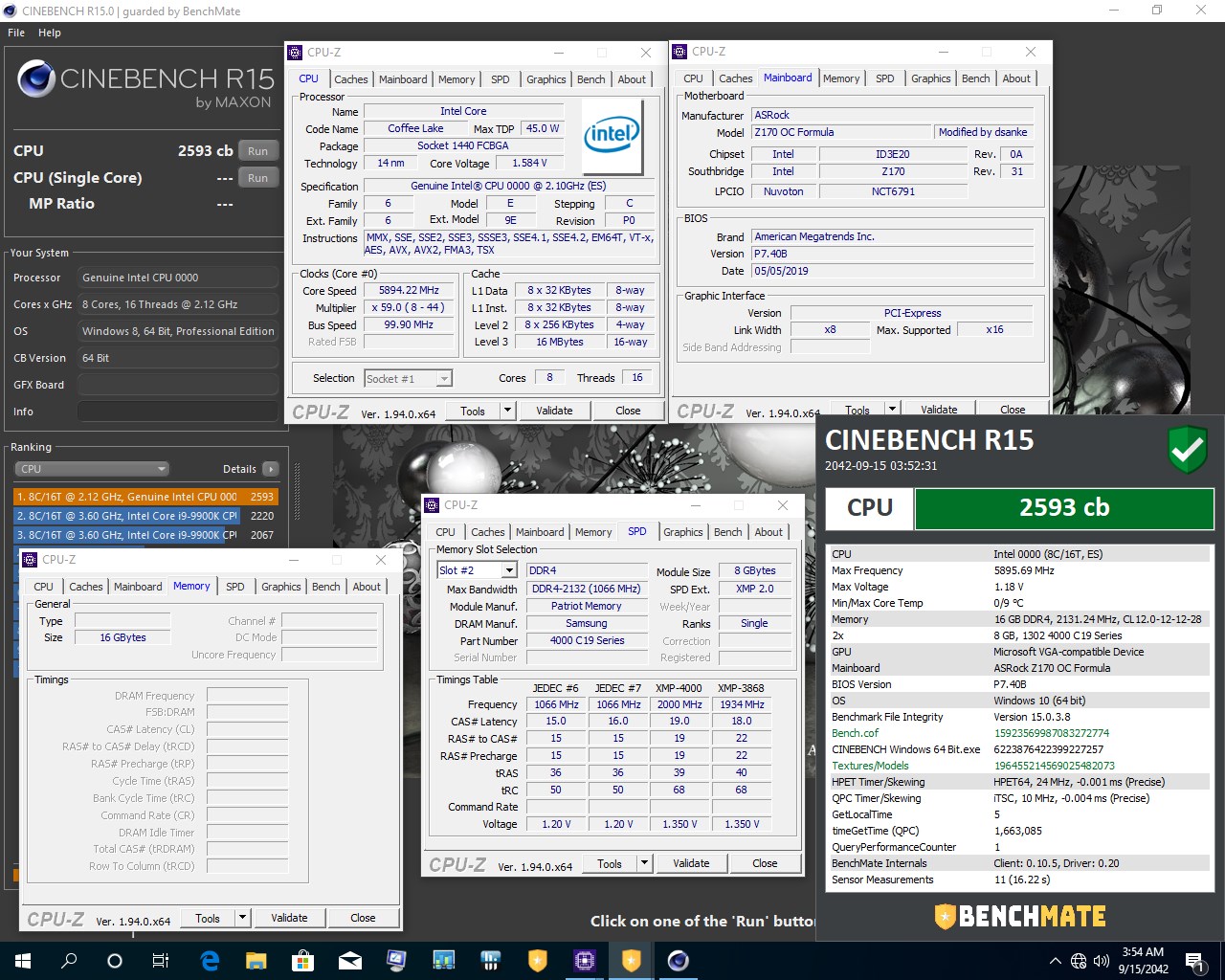Screen dimensions: 1225x980
Task: Open File Explorer from the taskbar
Action: click(256, 960)
